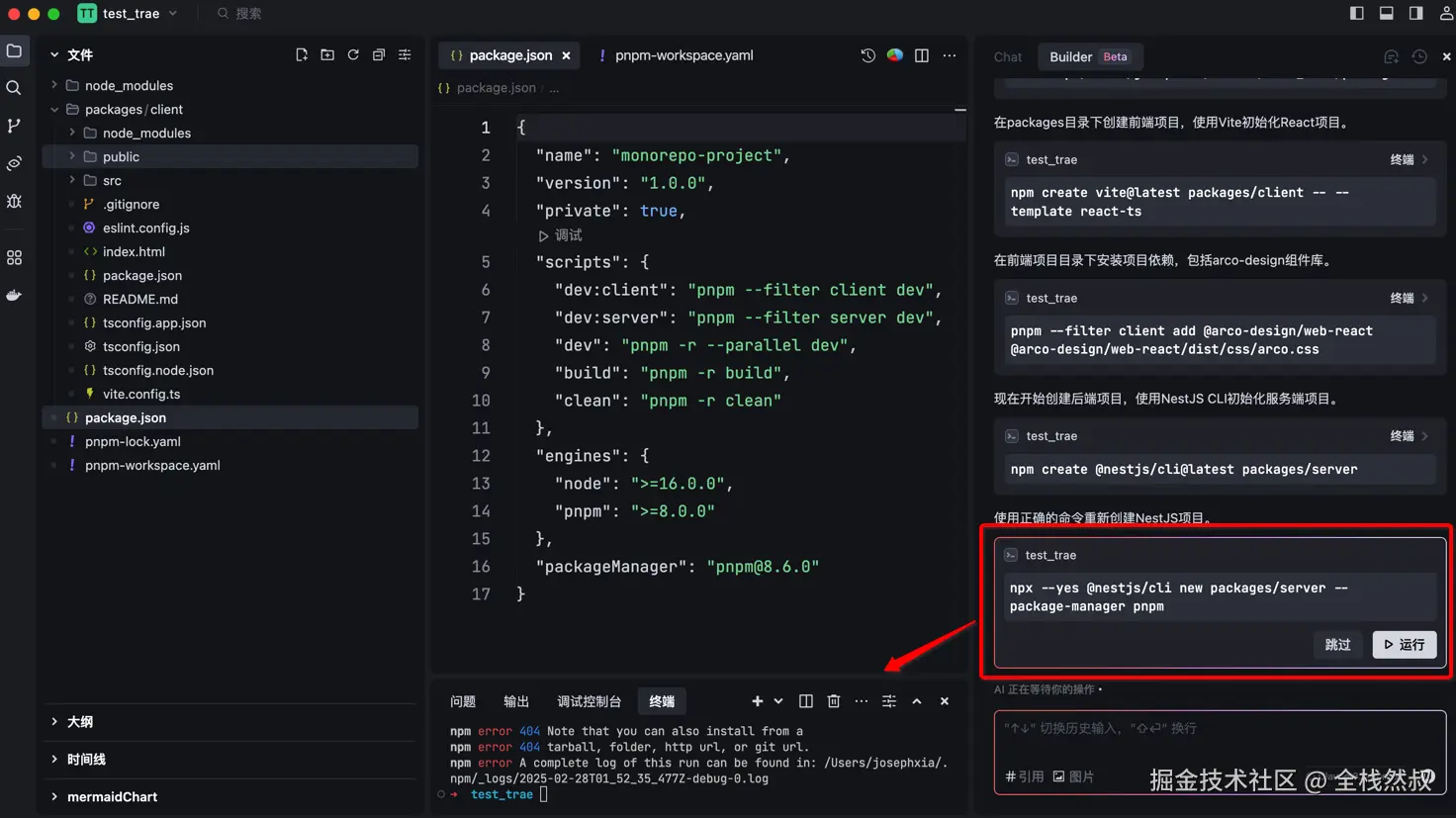
Task: Open the Search view in activity bar
Action: pyautogui.click(x=14, y=88)
